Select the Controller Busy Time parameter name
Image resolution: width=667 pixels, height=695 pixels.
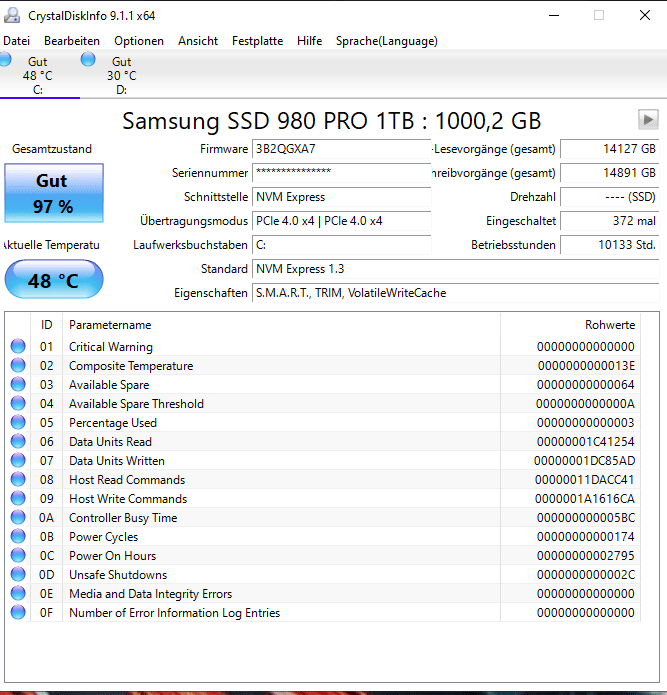(x=123, y=518)
